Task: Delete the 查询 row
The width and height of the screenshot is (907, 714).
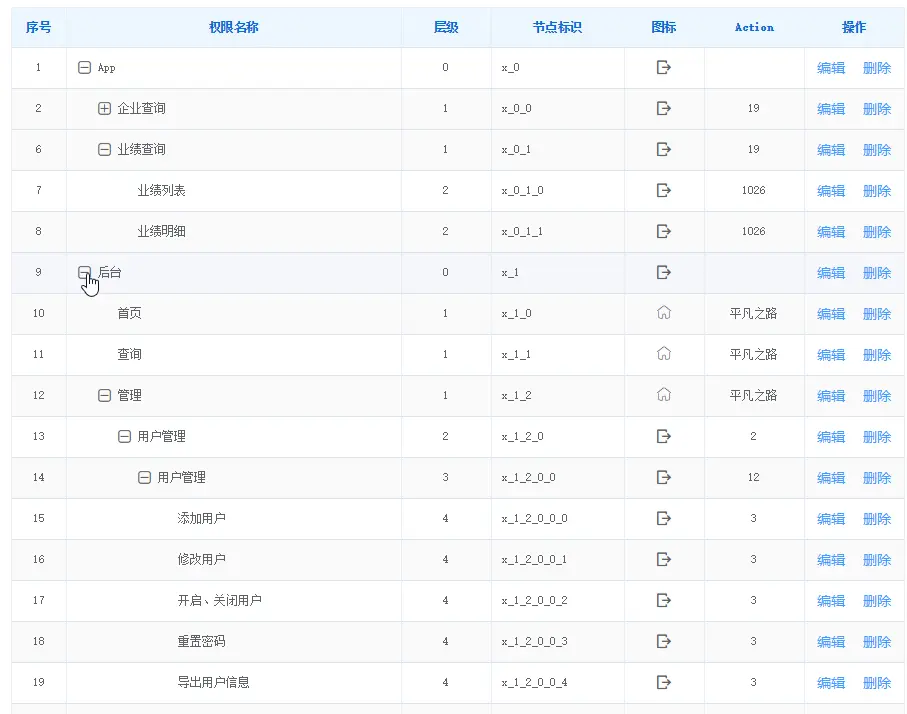Action: pos(877,355)
